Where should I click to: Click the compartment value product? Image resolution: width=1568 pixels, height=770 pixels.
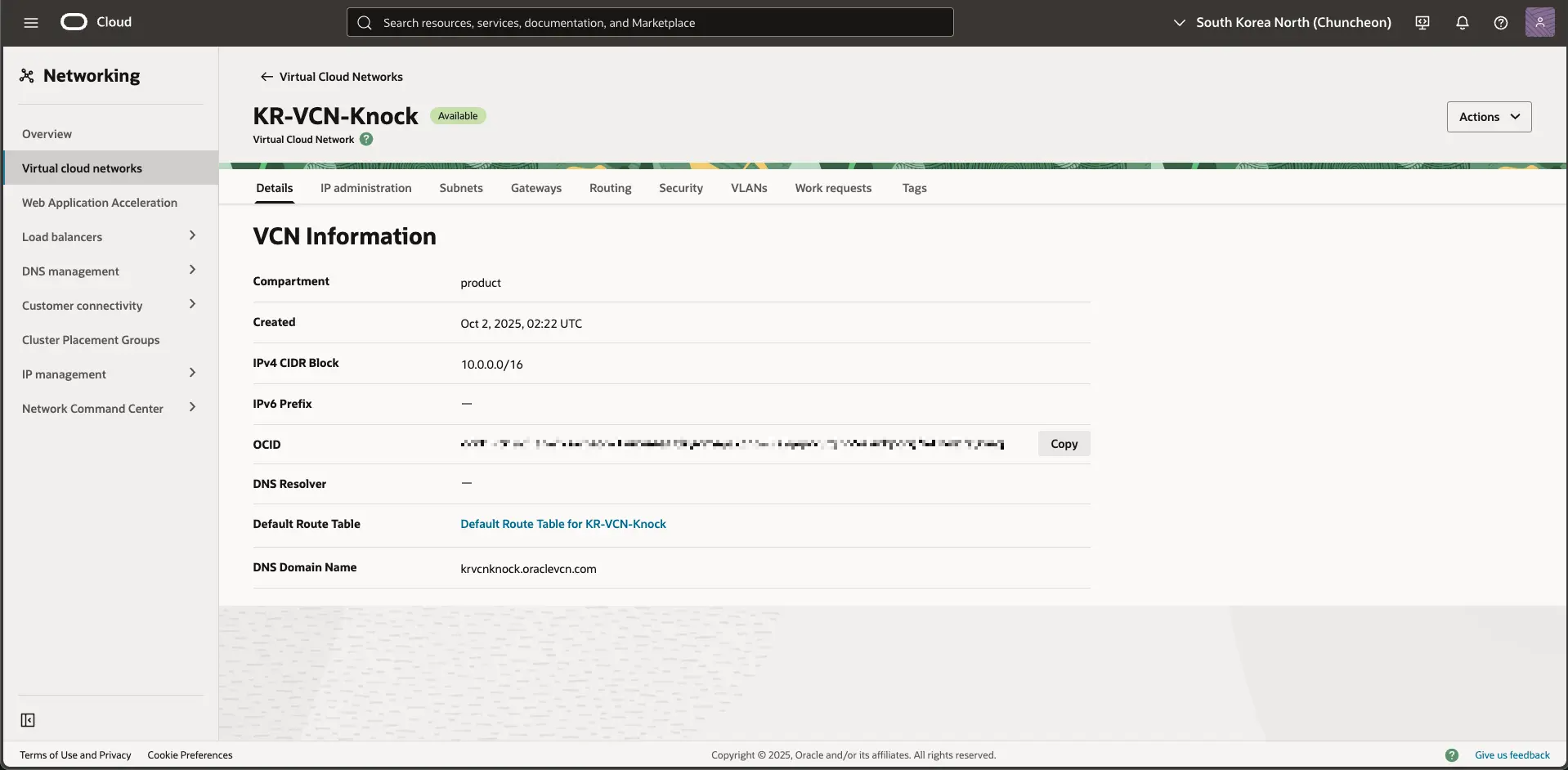coord(481,283)
